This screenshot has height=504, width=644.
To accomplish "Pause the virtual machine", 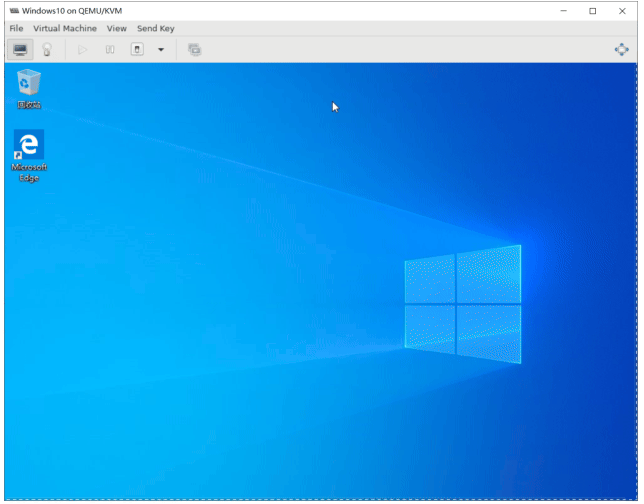I will coord(110,49).
